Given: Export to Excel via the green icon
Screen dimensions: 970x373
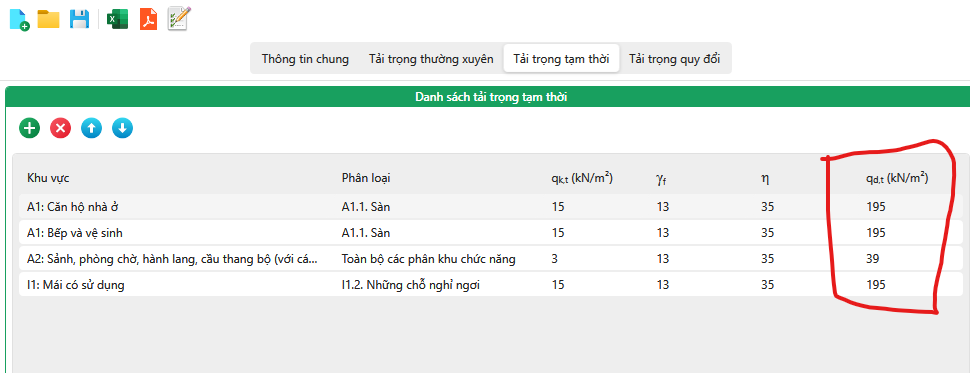Looking at the screenshot, I should 117,19.
